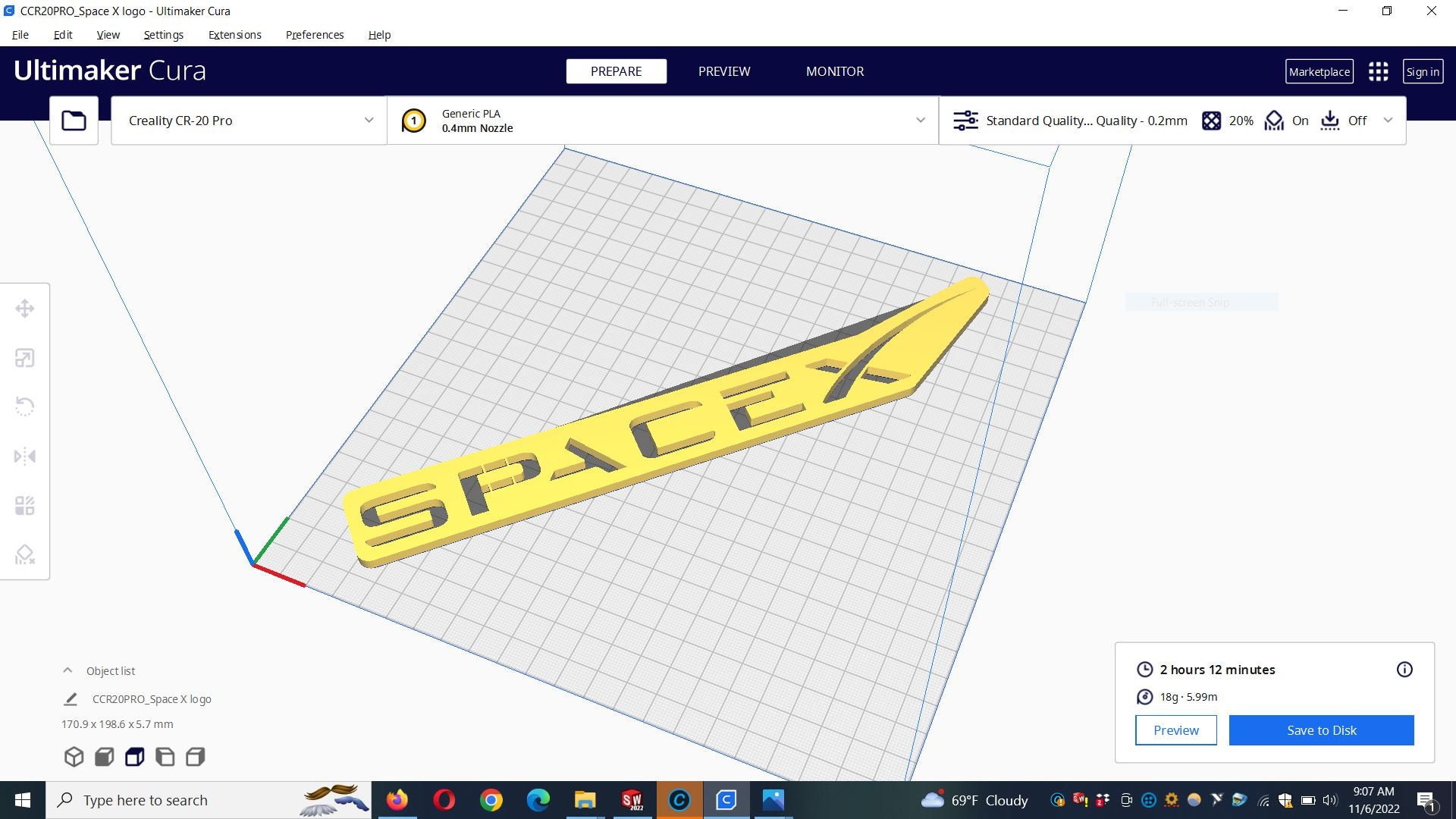The height and width of the screenshot is (819, 1456).
Task: Open the Marketplace
Action: [1319, 71]
